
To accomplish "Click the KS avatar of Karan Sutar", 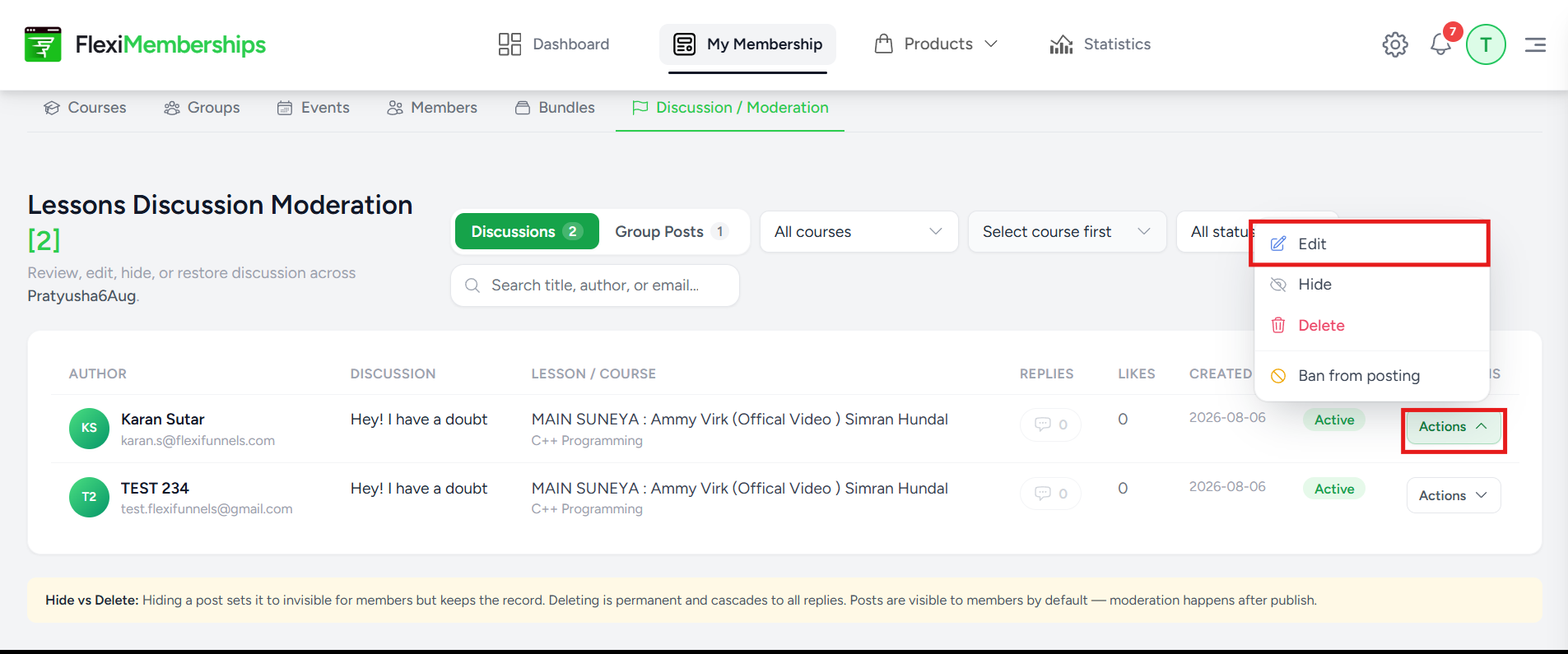I will tap(89, 429).
